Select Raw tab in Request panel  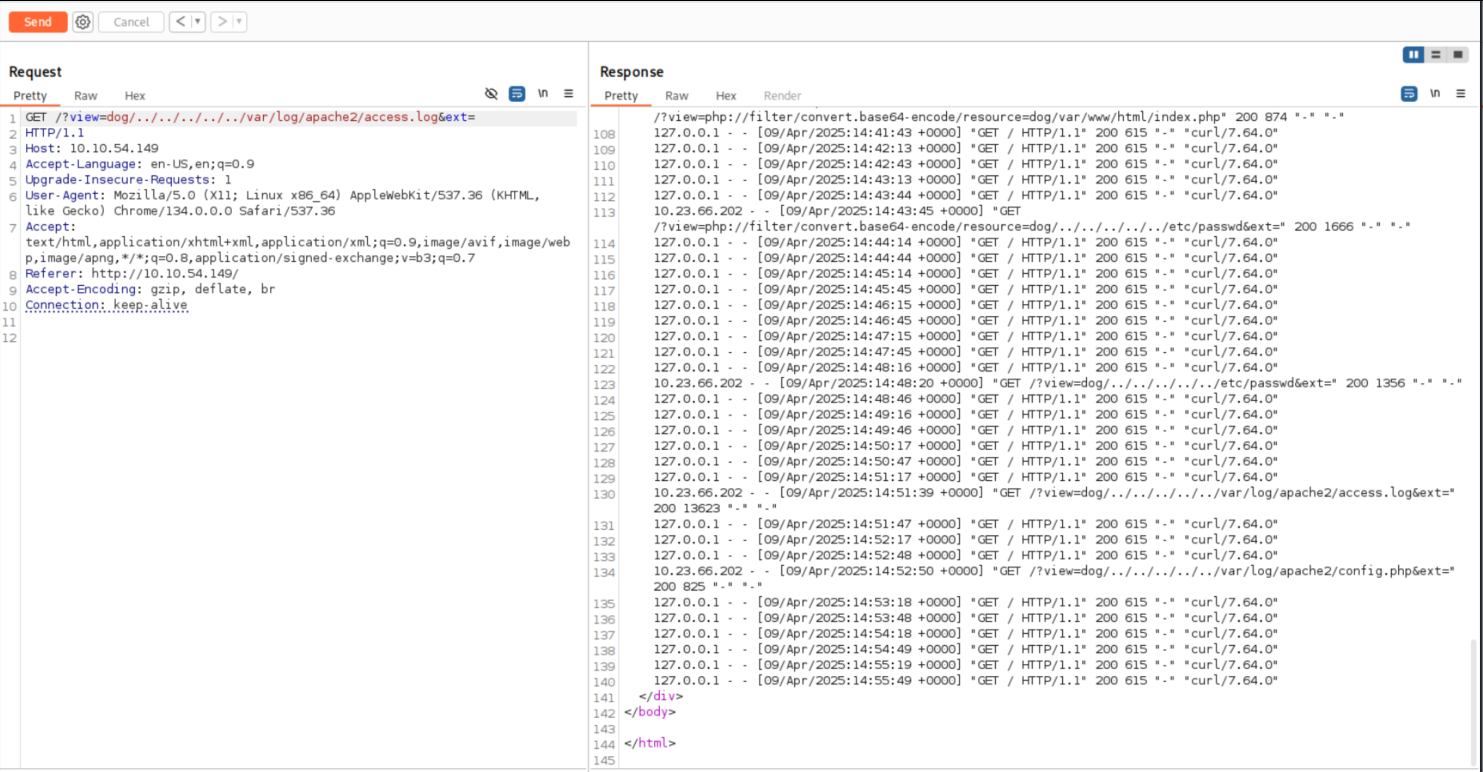pos(85,96)
